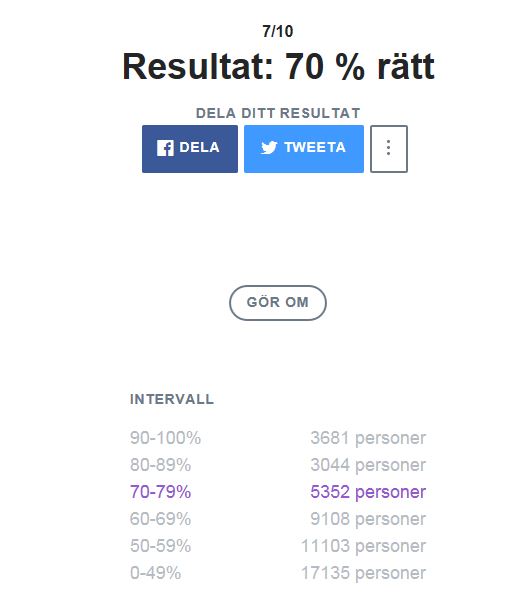
Task: Retake the quiz with GÖR OM
Action: [278, 303]
